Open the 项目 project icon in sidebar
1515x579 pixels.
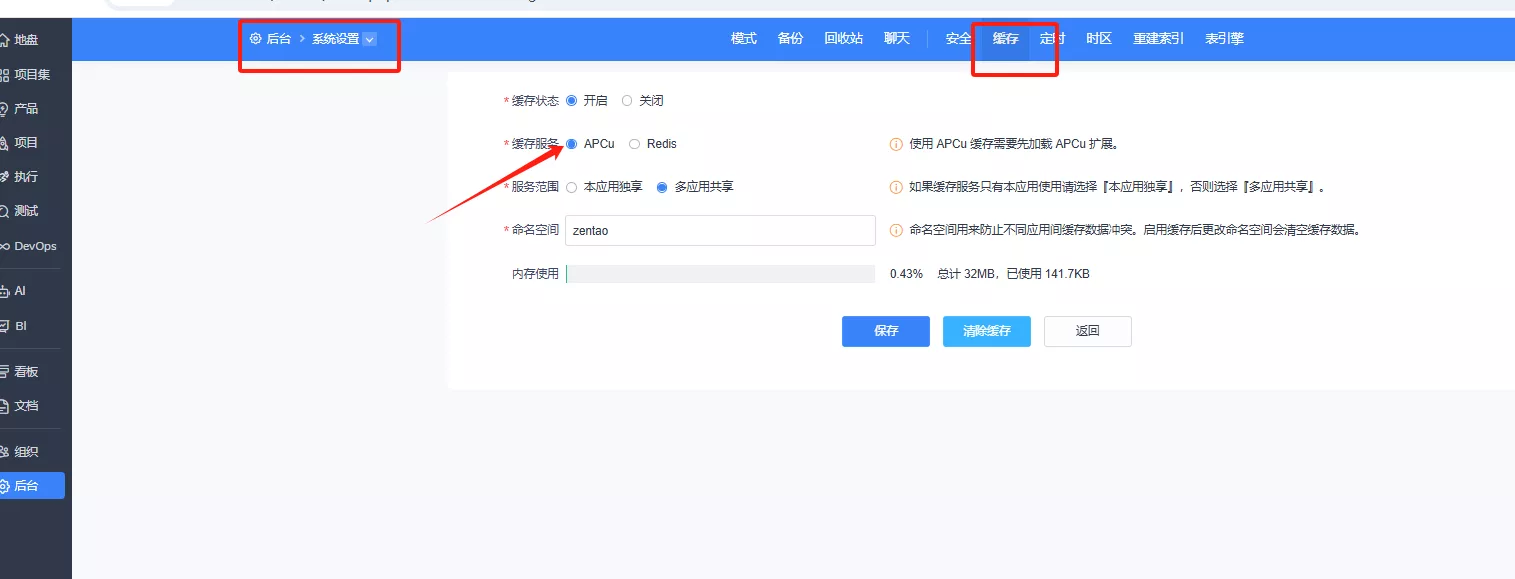[4, 143]
